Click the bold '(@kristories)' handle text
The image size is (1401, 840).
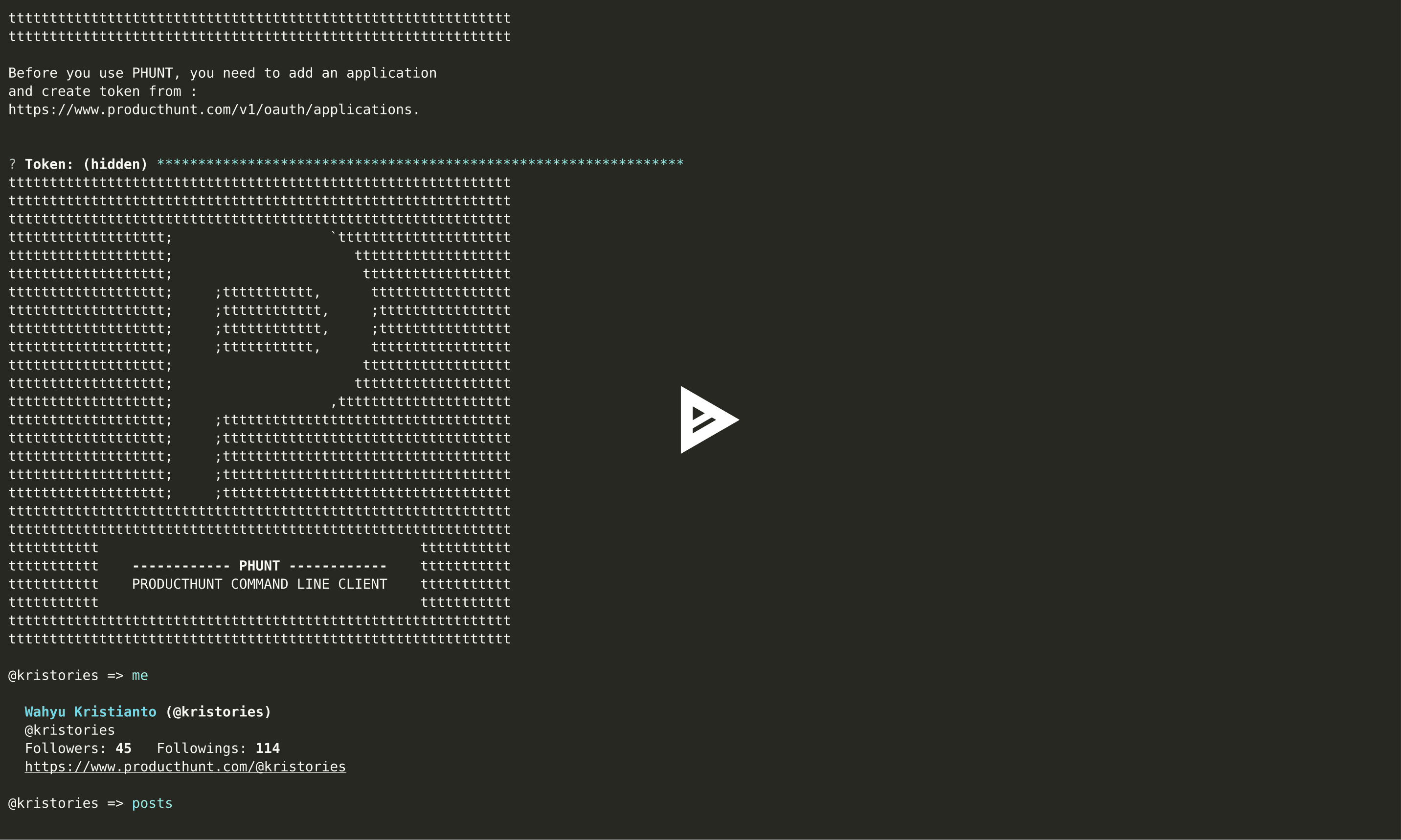[218, 711]
